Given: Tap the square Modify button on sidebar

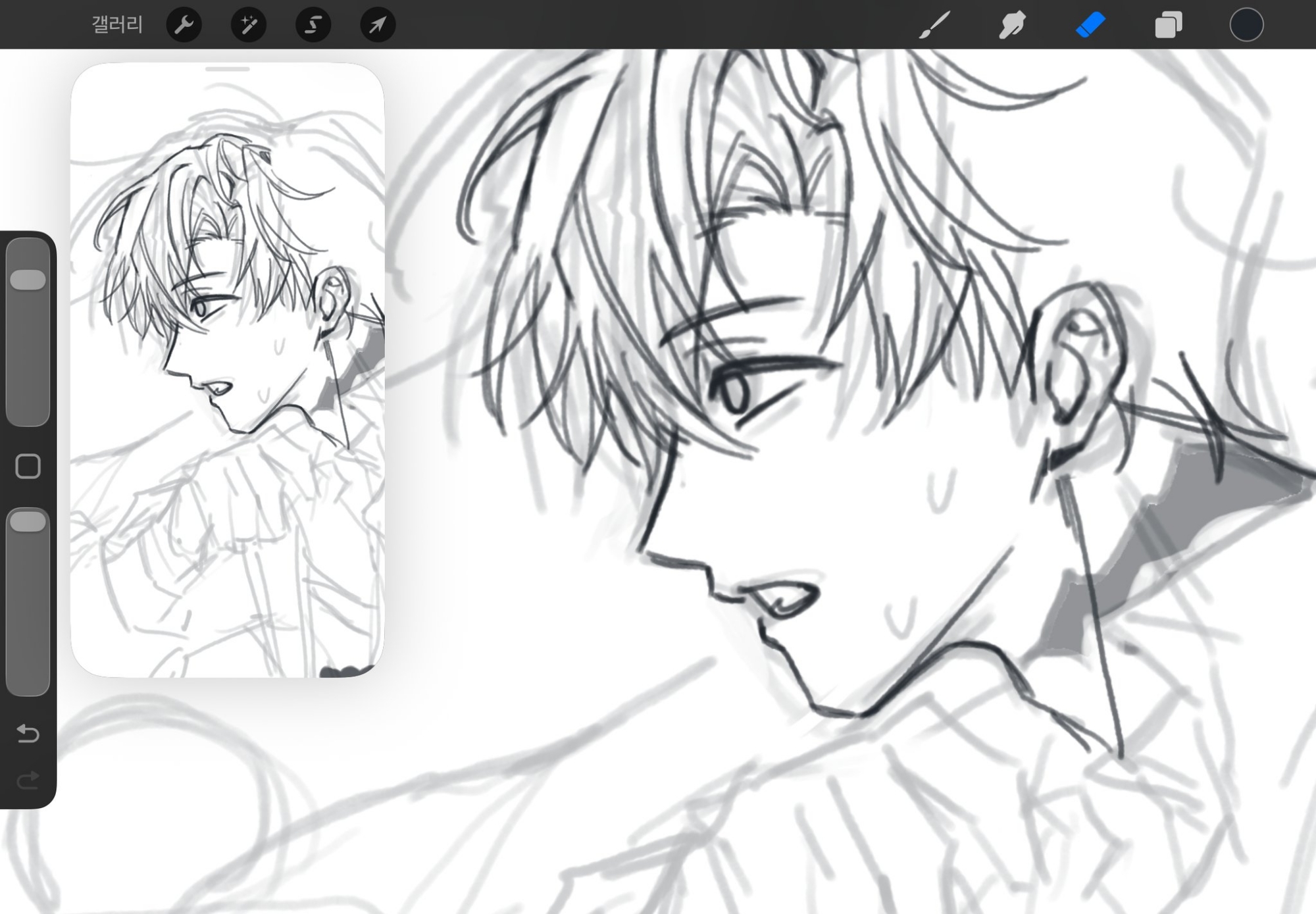Looking at the screenshot, I should 28,466.
